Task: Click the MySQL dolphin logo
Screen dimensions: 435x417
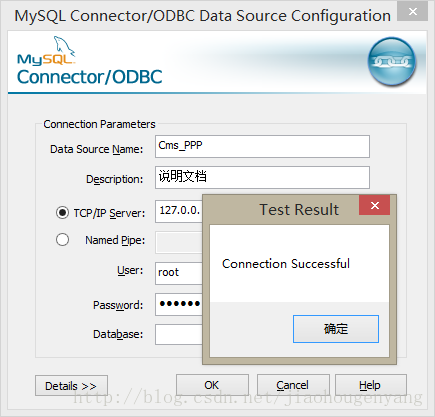Action: tap(46, 50)
